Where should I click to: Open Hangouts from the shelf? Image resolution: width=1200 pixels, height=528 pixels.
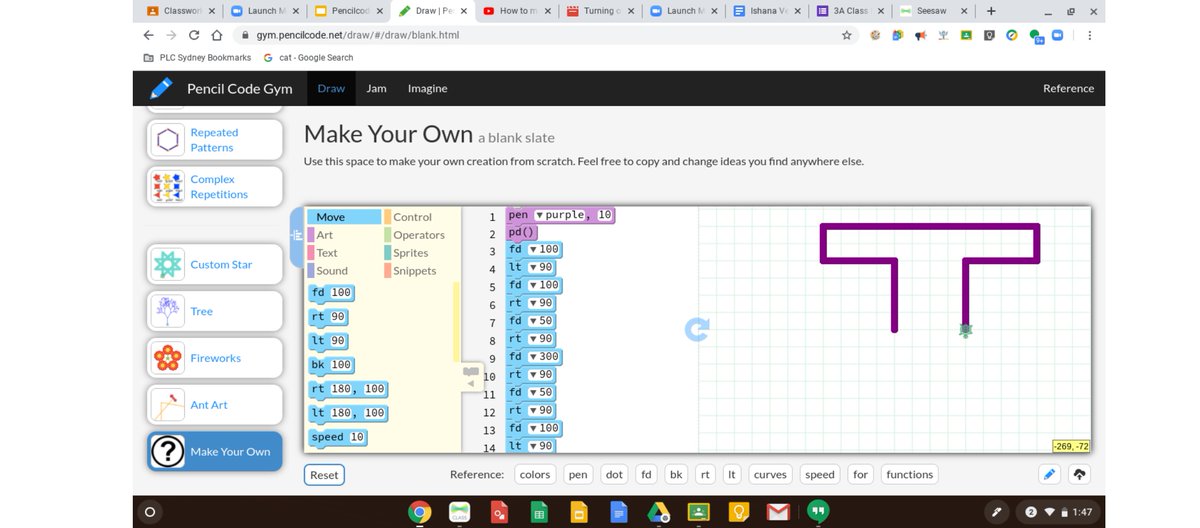pos(818,512)
